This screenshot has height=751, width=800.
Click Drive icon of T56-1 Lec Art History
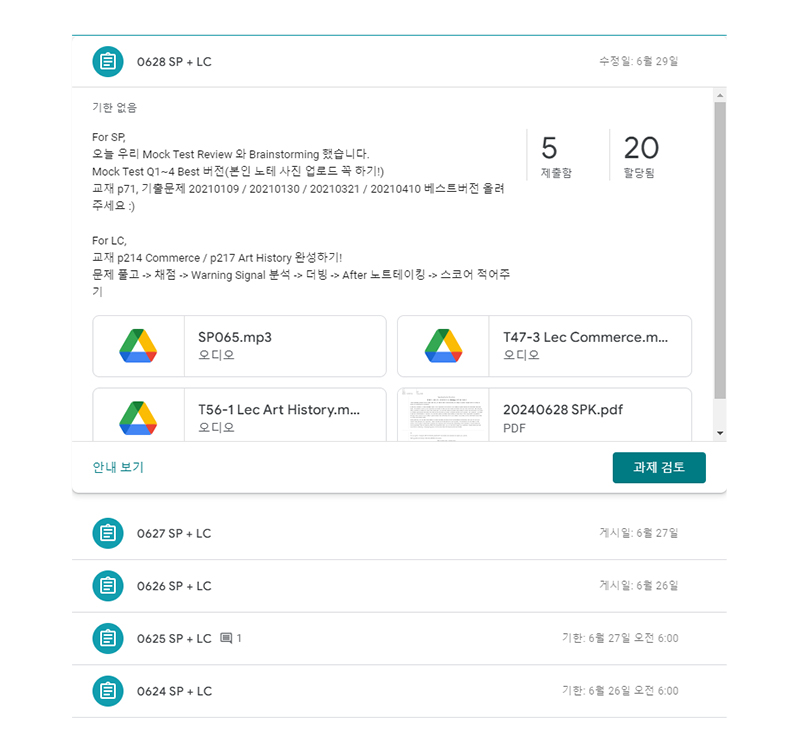(138, 416)
